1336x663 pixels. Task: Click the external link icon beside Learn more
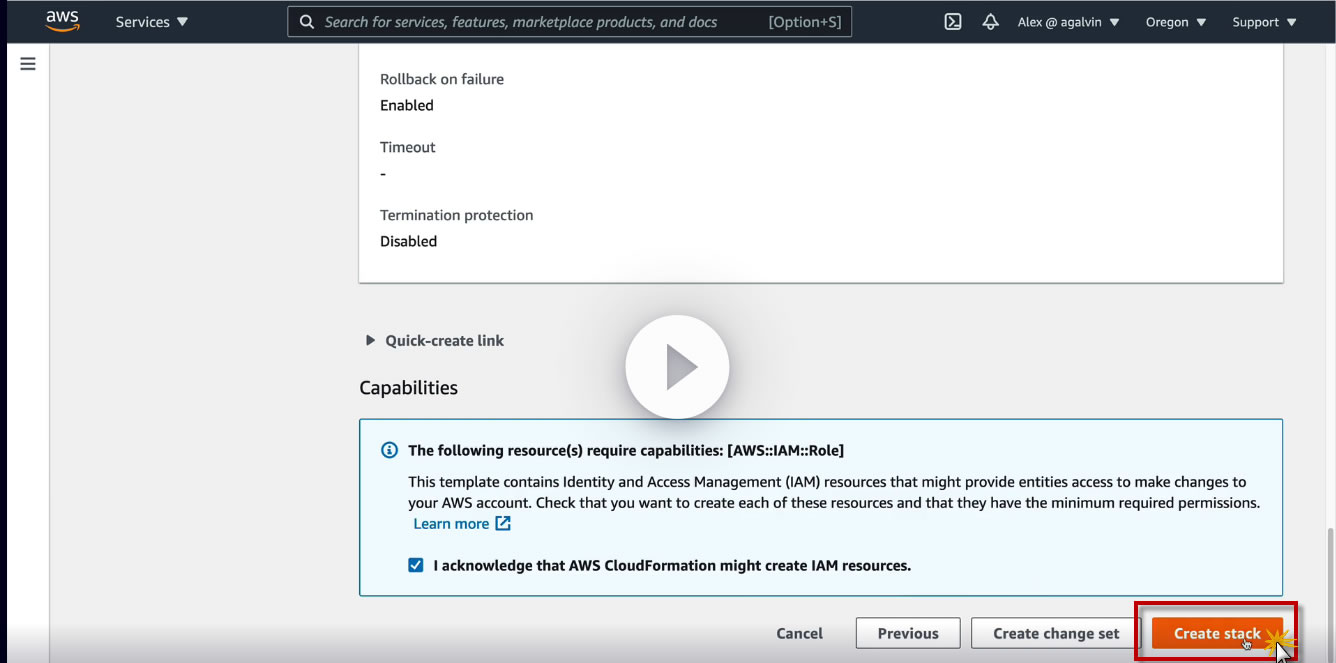click(x=503, y=524)
